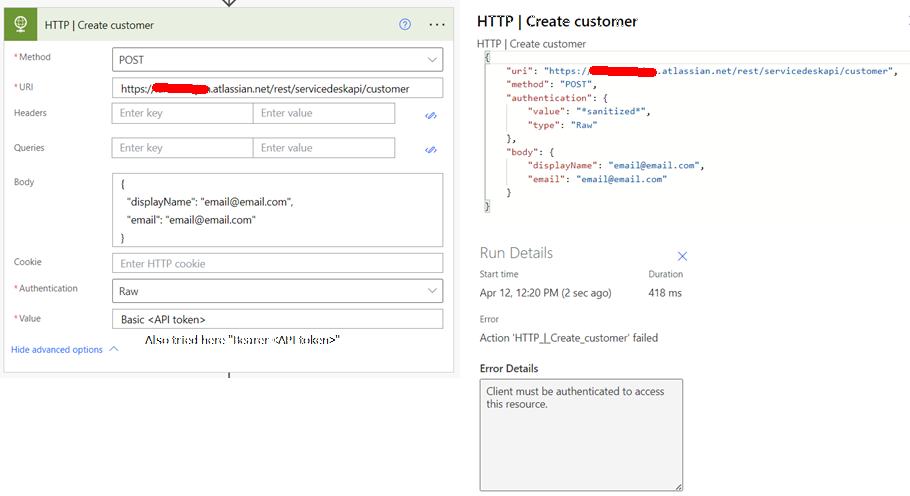The height and width of the screenshot is (496, 910).
Task: Click the Error Details label
Action: pos(509,368)
